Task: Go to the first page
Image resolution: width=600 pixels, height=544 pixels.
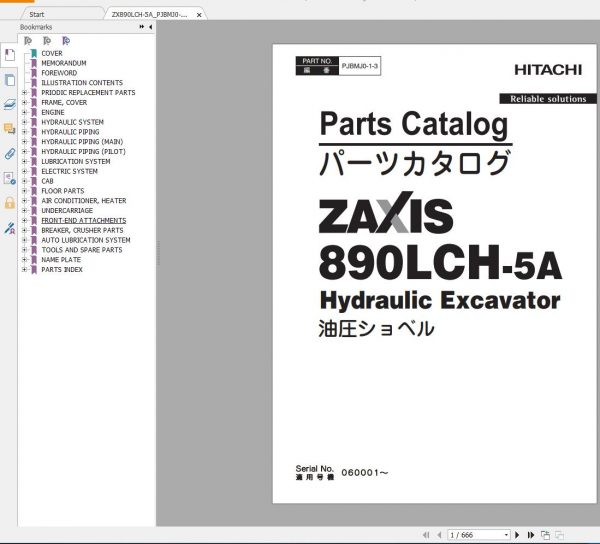Action: 426,534
